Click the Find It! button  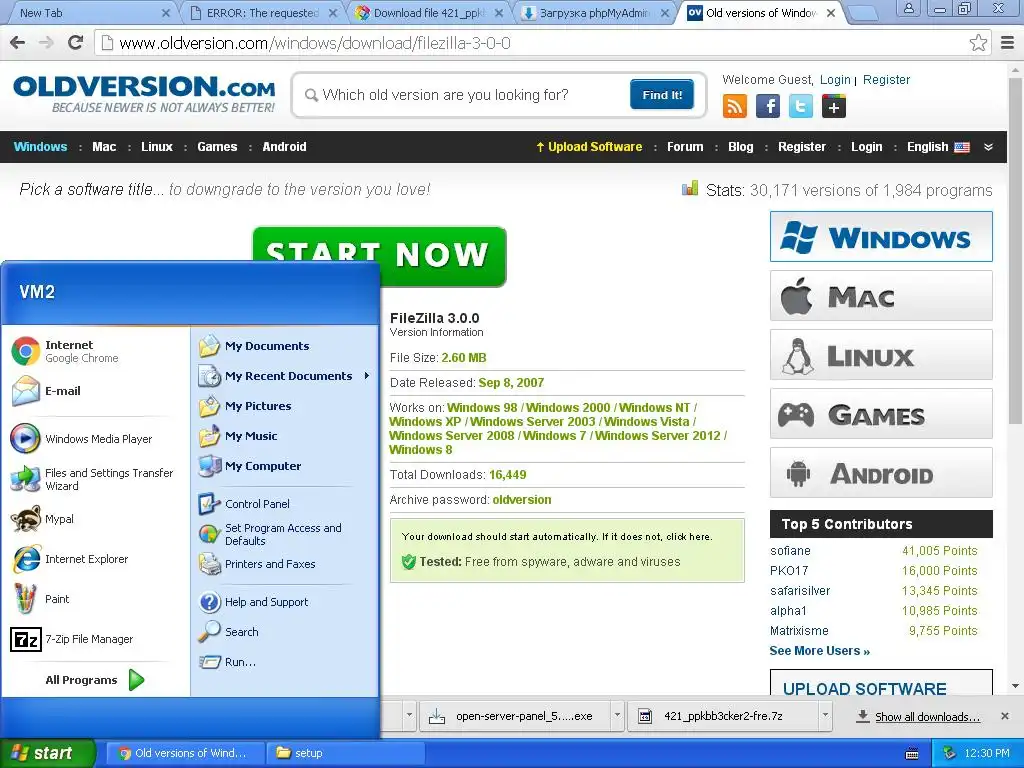click(x=662, y=95)
